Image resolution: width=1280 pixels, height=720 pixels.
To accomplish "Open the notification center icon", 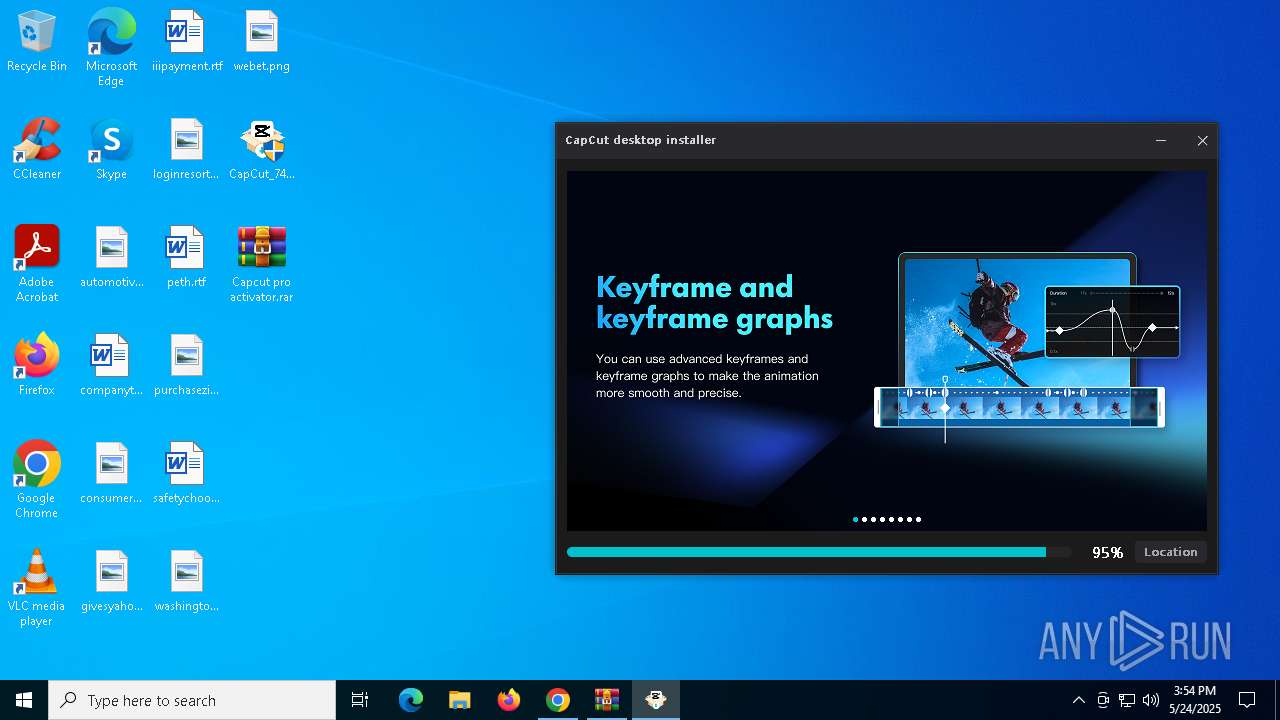I will [1247, 700].
